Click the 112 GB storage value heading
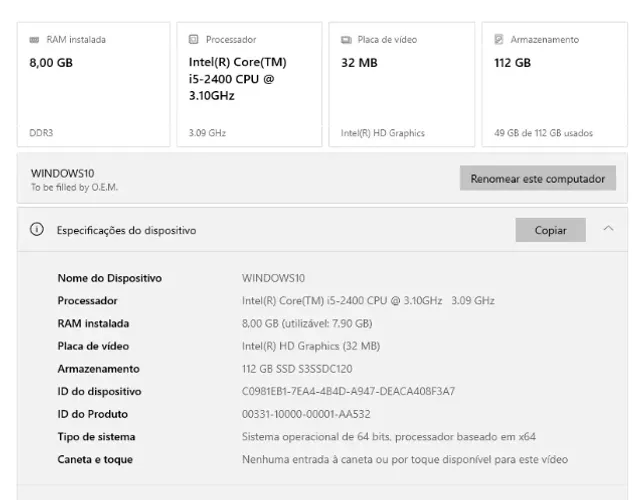This screenshot has height=500, width=644. coord(512,63)
